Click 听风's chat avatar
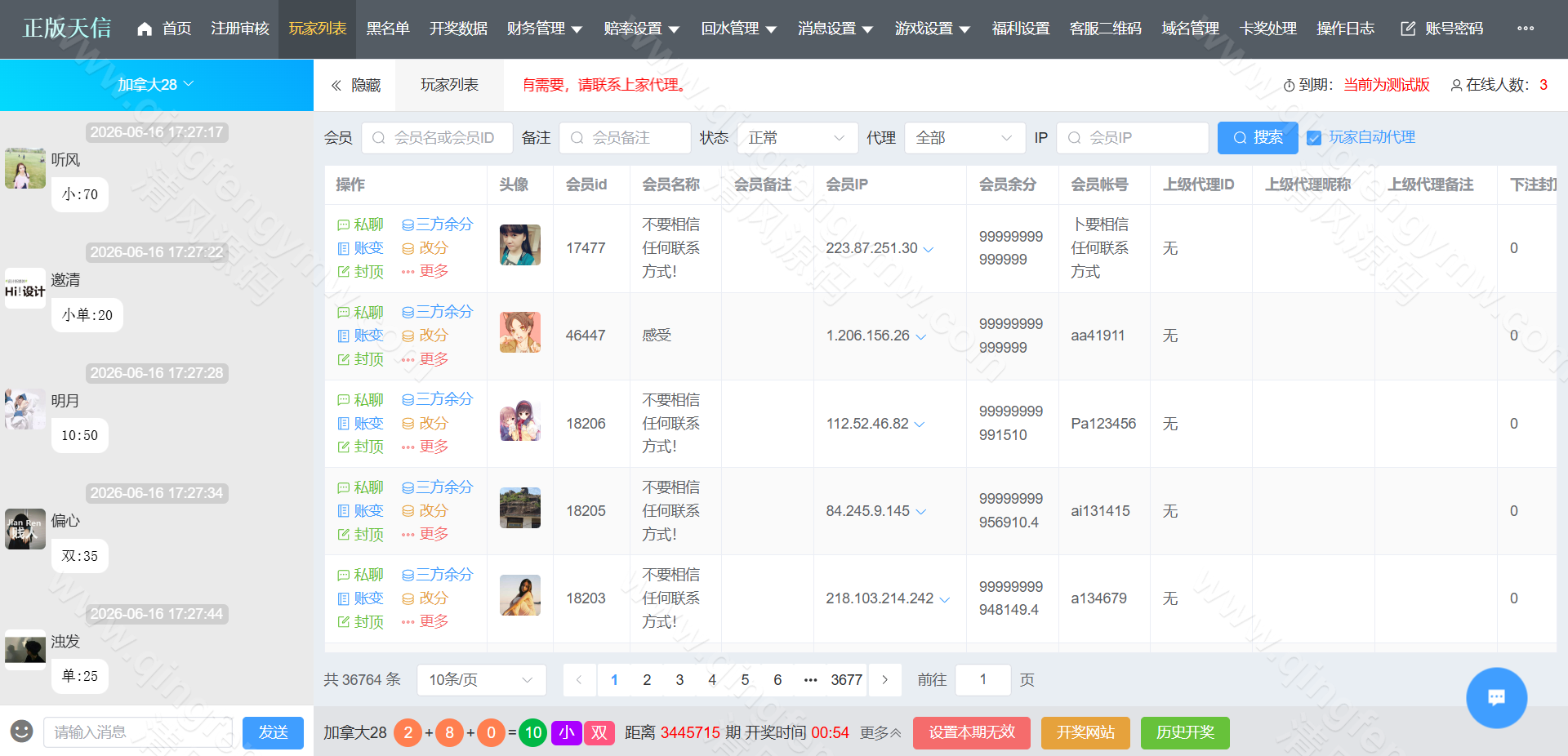The image size is (1568, 756). click(25, 168)
